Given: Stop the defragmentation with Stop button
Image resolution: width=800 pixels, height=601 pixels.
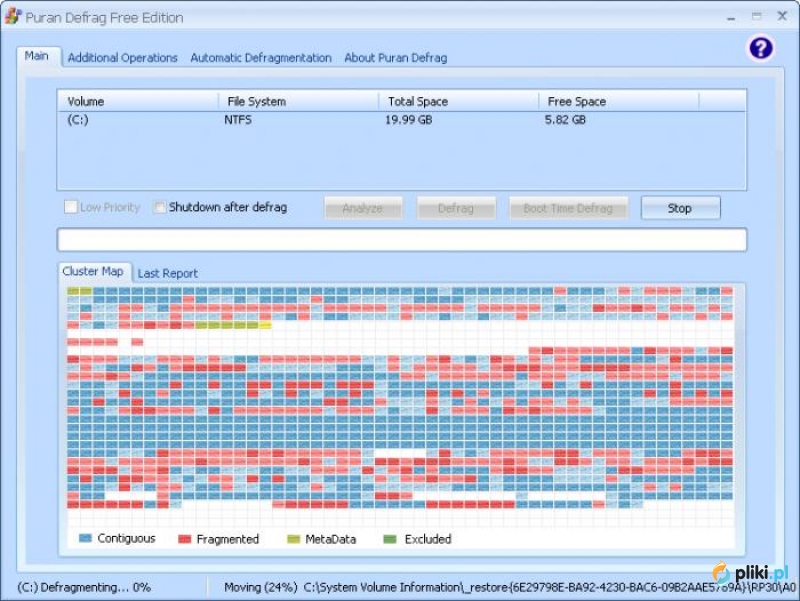Looking at the screenshot, I should [680, 208].
